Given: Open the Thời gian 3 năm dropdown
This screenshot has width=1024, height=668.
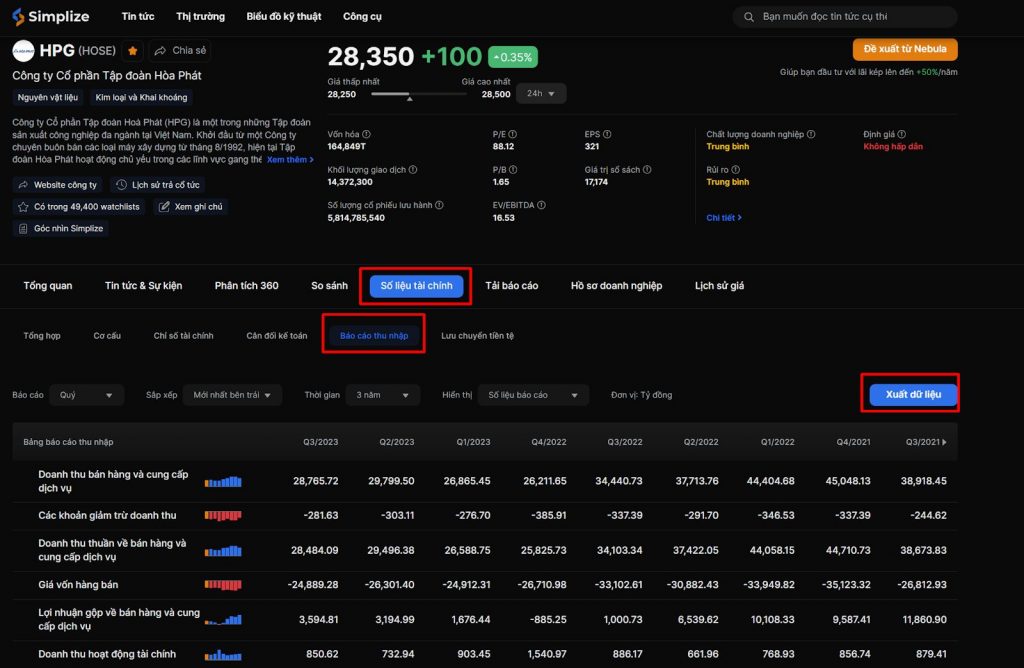Looking at the screenshot, I should (x=382, y=395).
